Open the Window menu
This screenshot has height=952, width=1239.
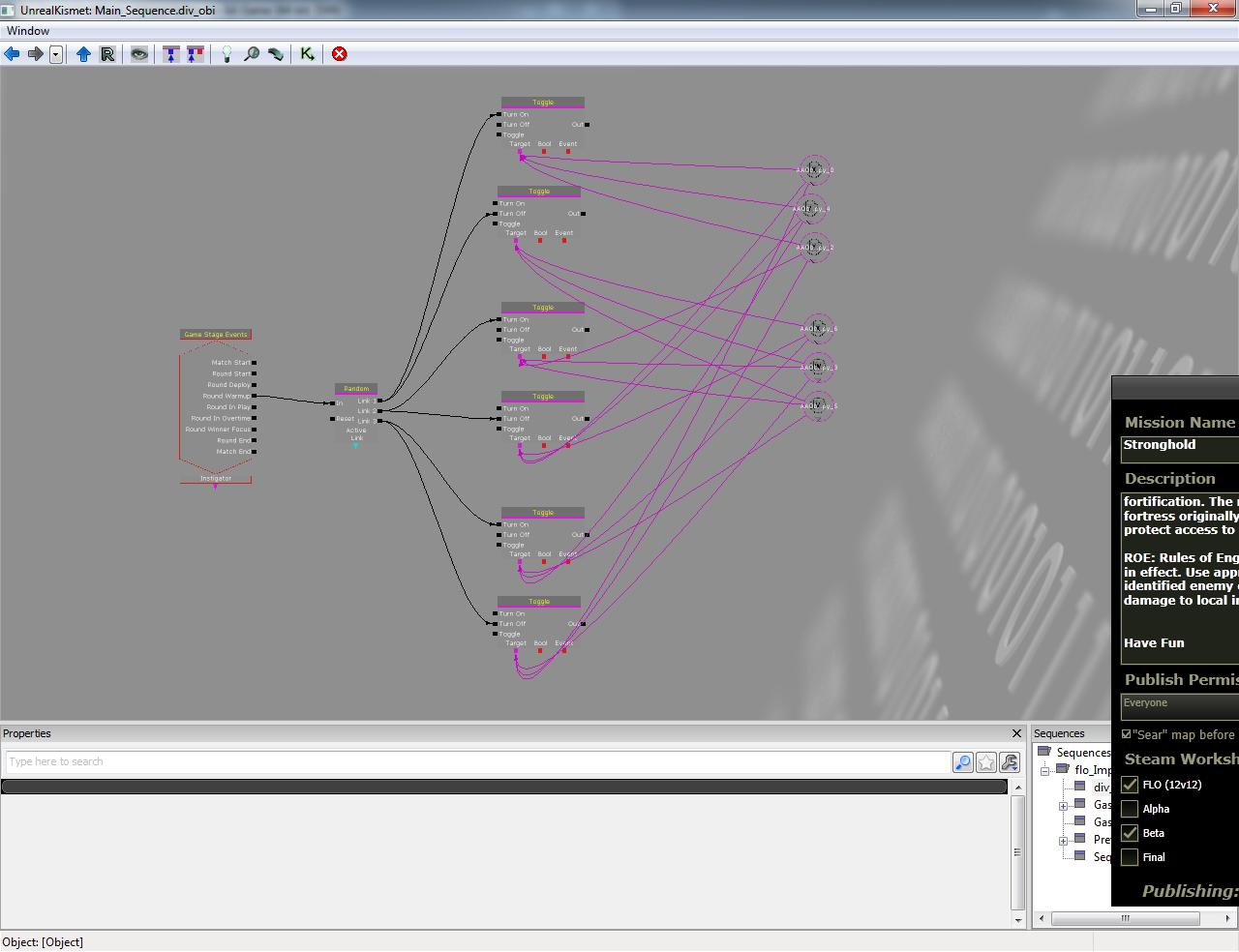pyautogui.click(x=28, y=31)
